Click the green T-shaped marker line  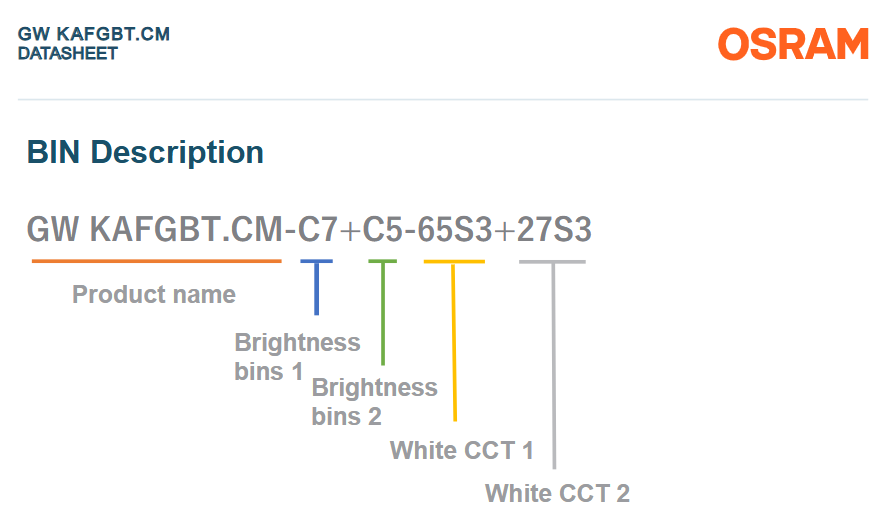(x=383, y=312)
